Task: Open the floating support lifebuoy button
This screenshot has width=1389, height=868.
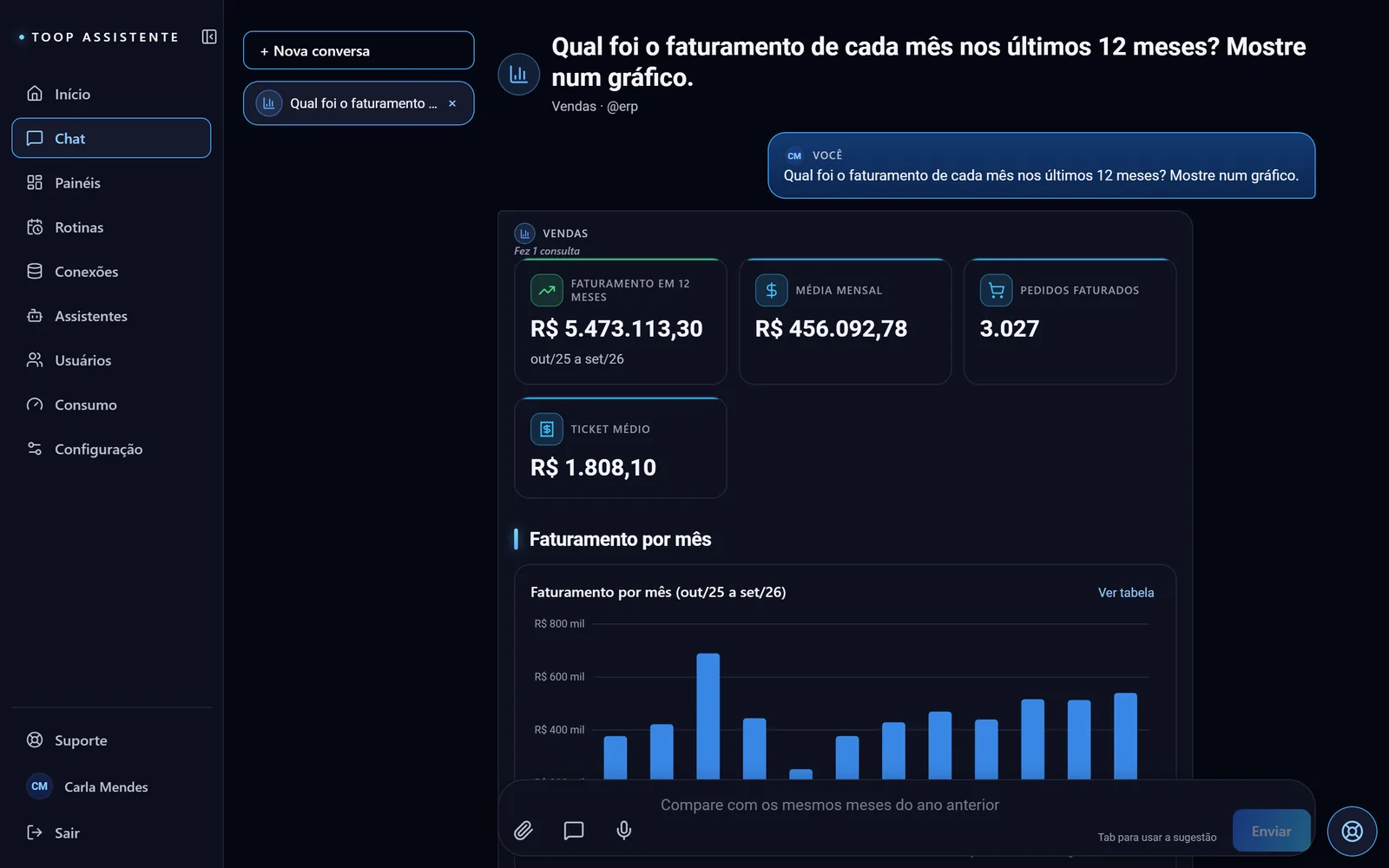Action: point(1352,831)
